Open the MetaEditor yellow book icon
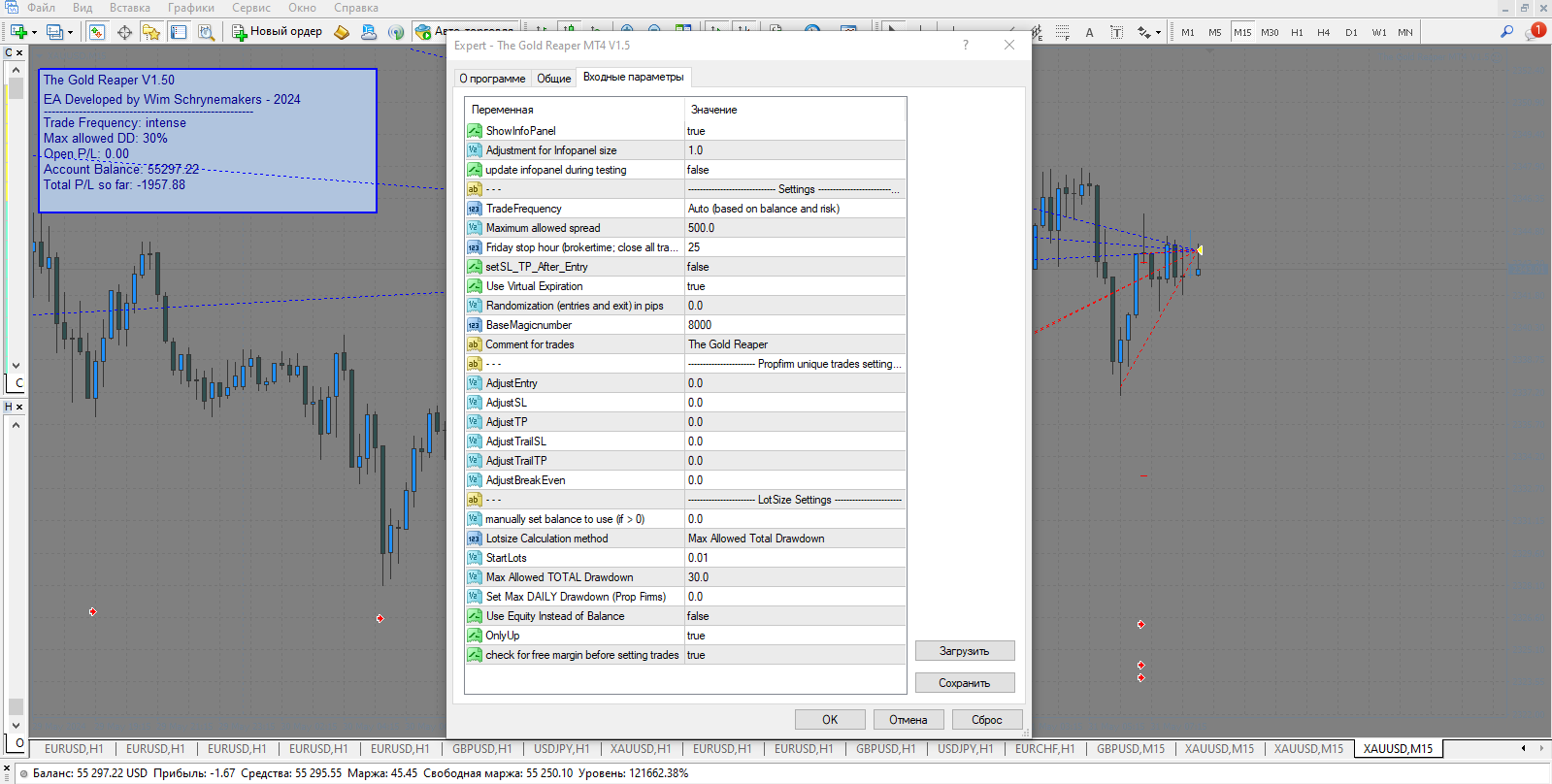The height and width of the screenshot is (784, 1552). [342, 32]
